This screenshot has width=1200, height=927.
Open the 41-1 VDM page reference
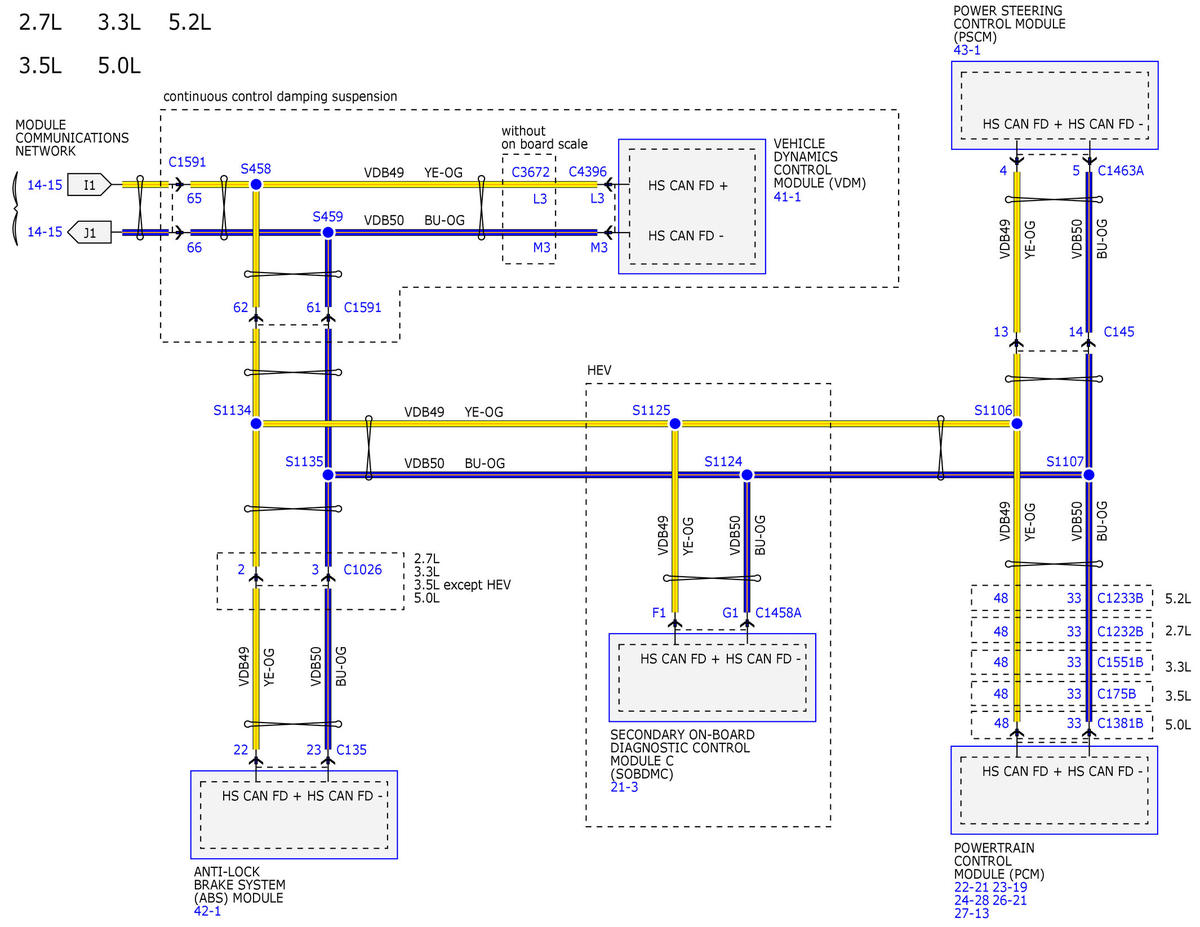click(787, 197)
